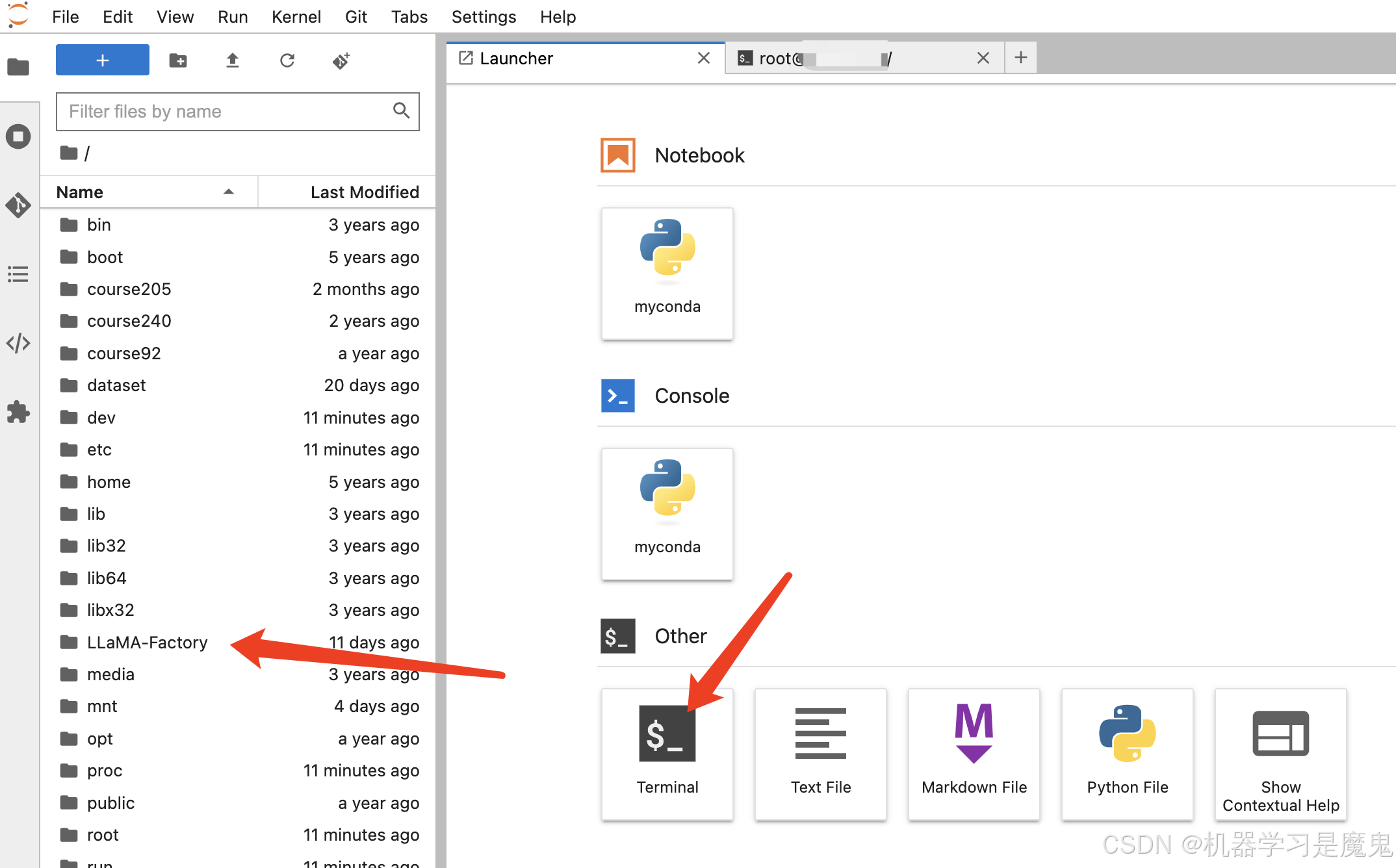Create a new Markdown File
This screenshot has height=868, width=1396.
pyautogui.click(x=974, y=754)
